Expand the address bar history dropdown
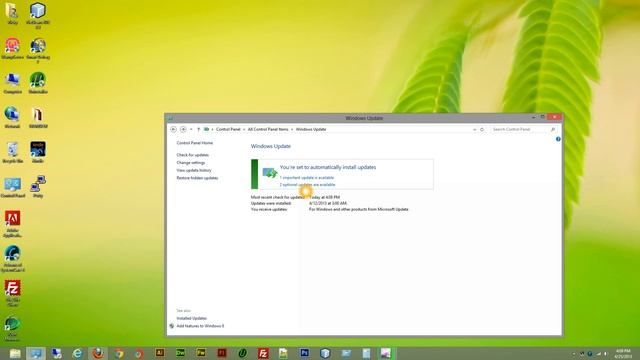 pos(474,129)
